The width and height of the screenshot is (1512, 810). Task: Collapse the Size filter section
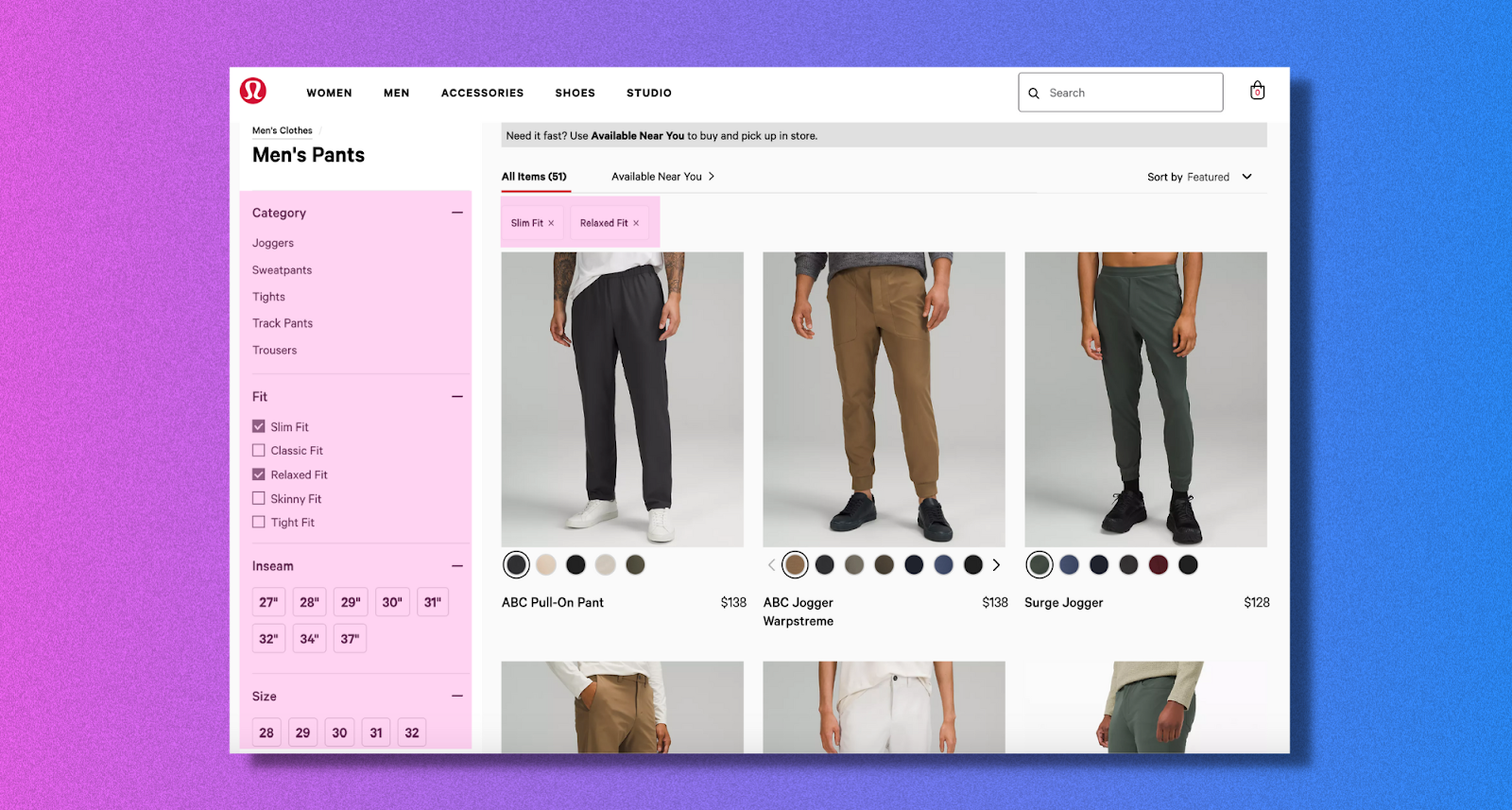pyautogui.click(x=457, y=697)
